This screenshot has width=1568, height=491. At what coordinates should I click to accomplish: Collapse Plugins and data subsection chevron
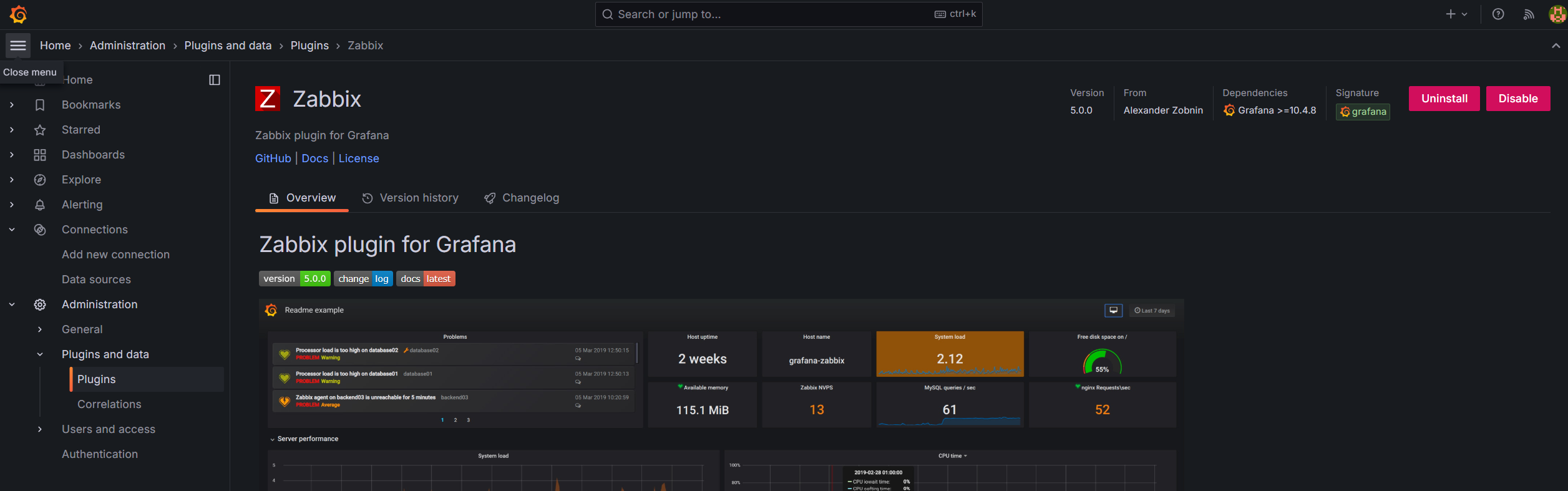pyautogui.click(x=40, y=354)
